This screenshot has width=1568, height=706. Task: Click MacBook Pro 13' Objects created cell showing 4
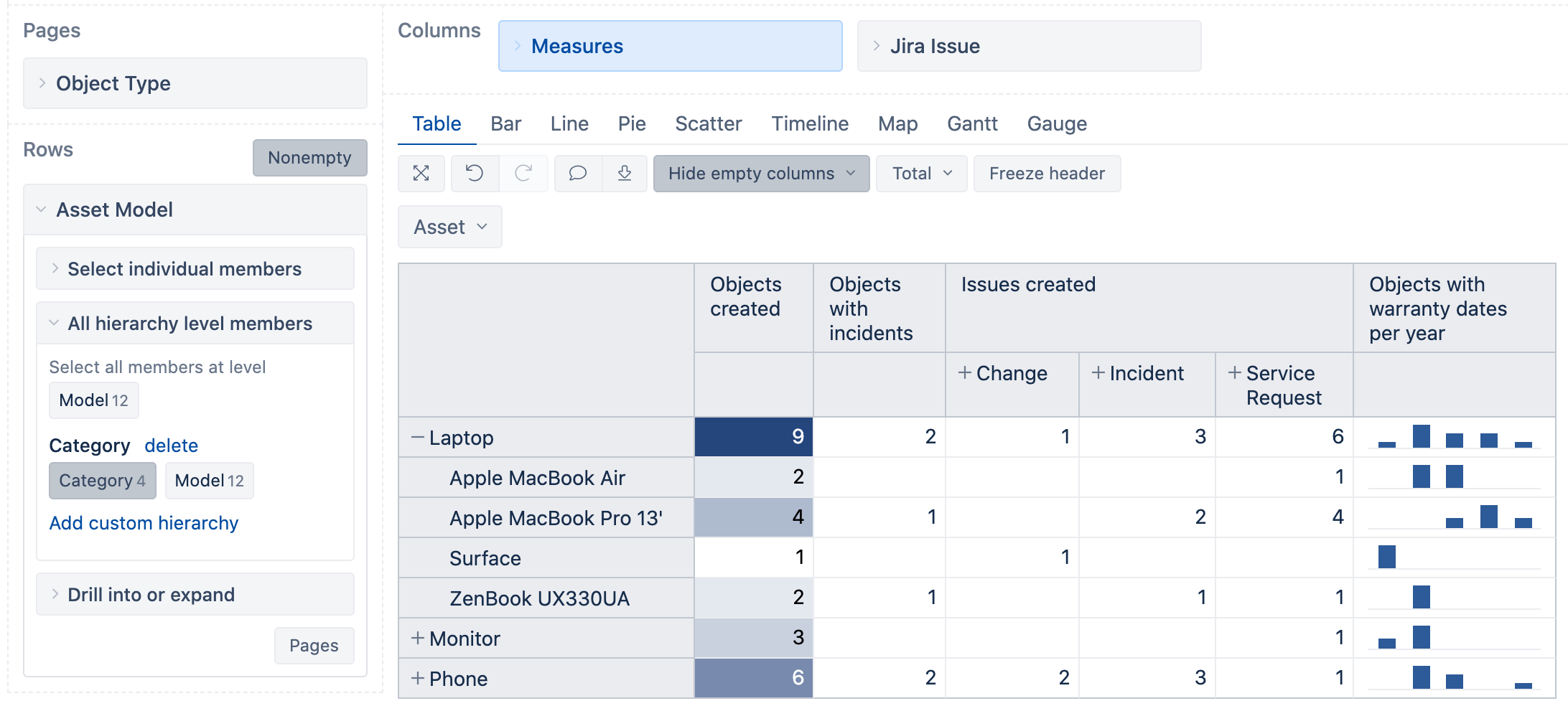pos(754,517)
